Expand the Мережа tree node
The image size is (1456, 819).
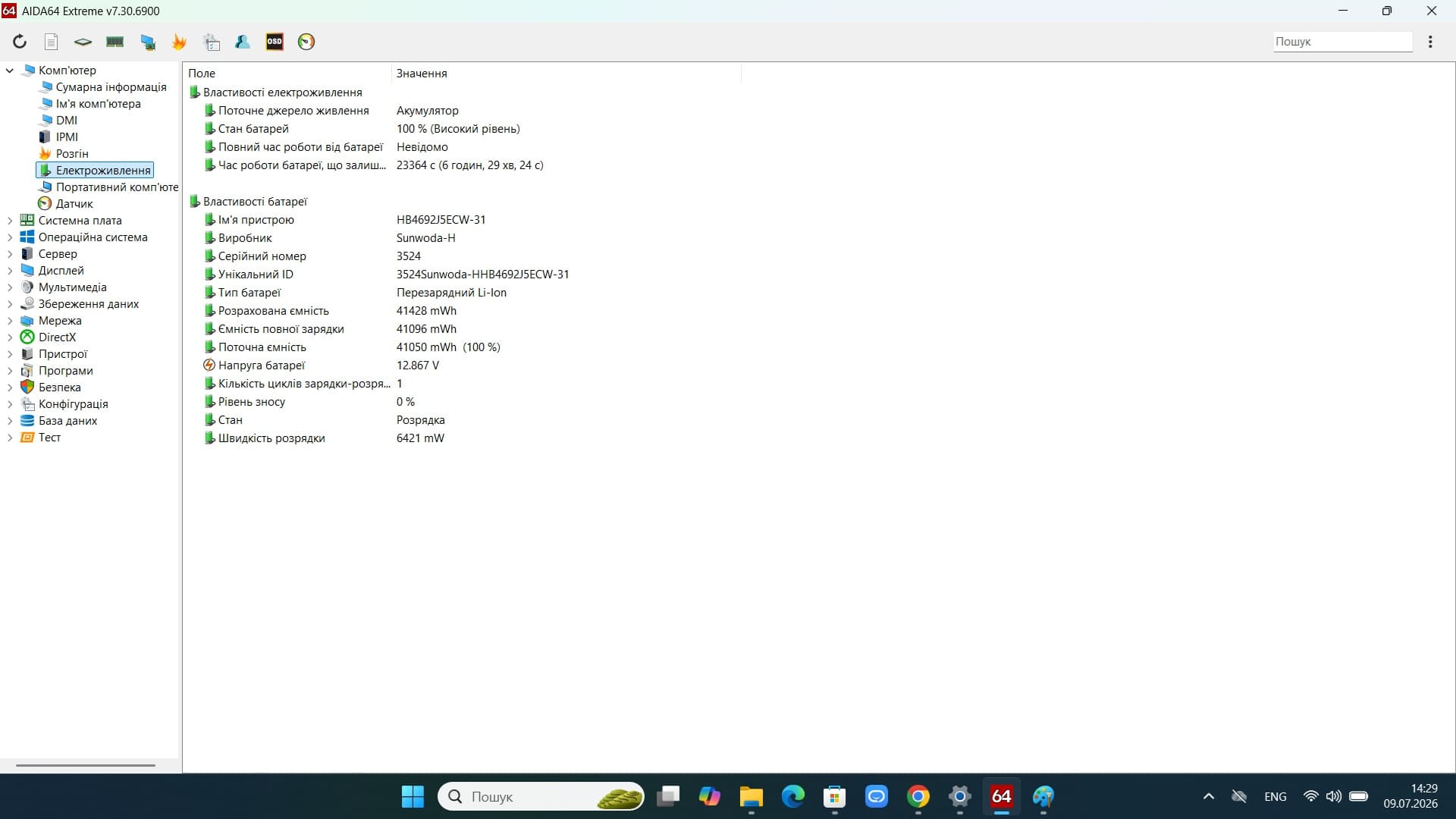(x=10, y=321)
